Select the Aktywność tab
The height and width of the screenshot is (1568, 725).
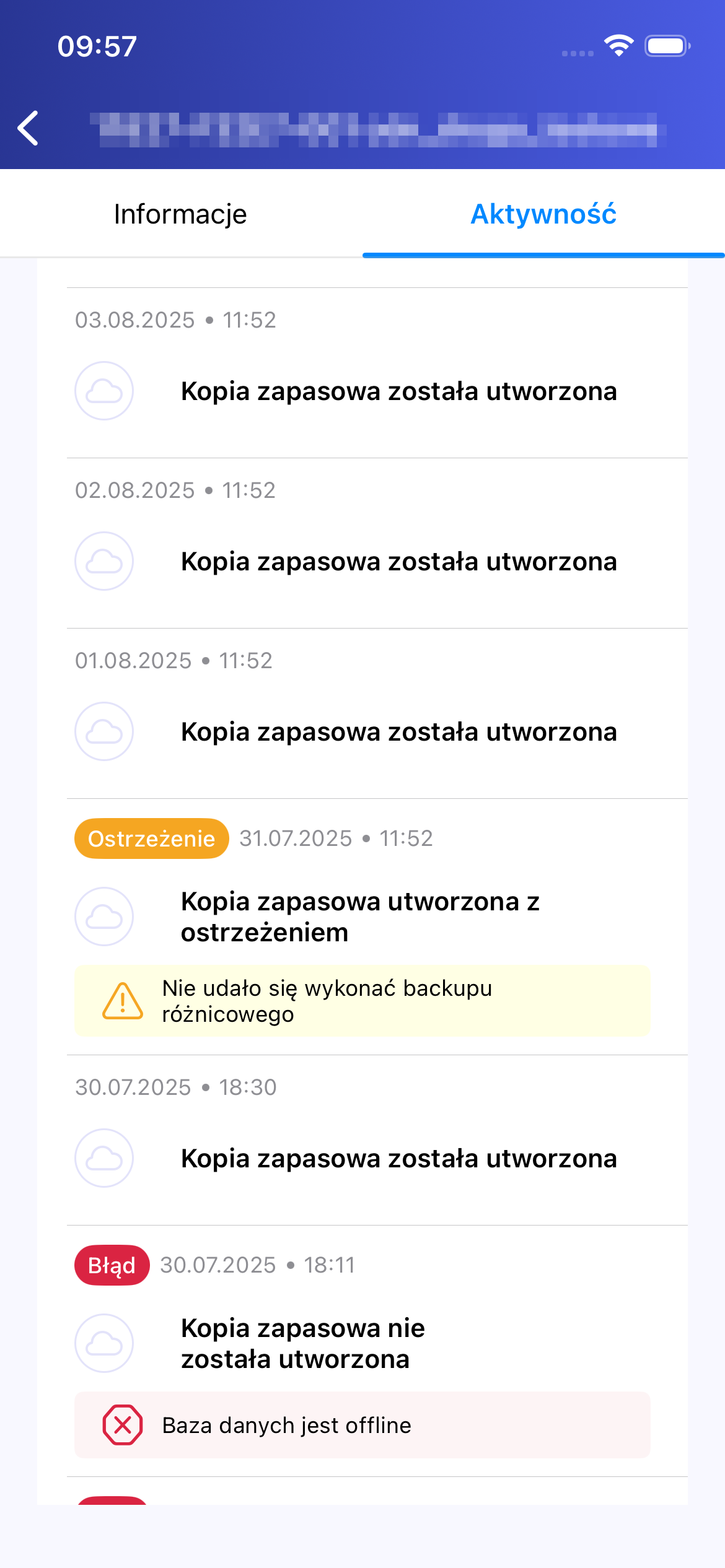click(x=543, y=214)
